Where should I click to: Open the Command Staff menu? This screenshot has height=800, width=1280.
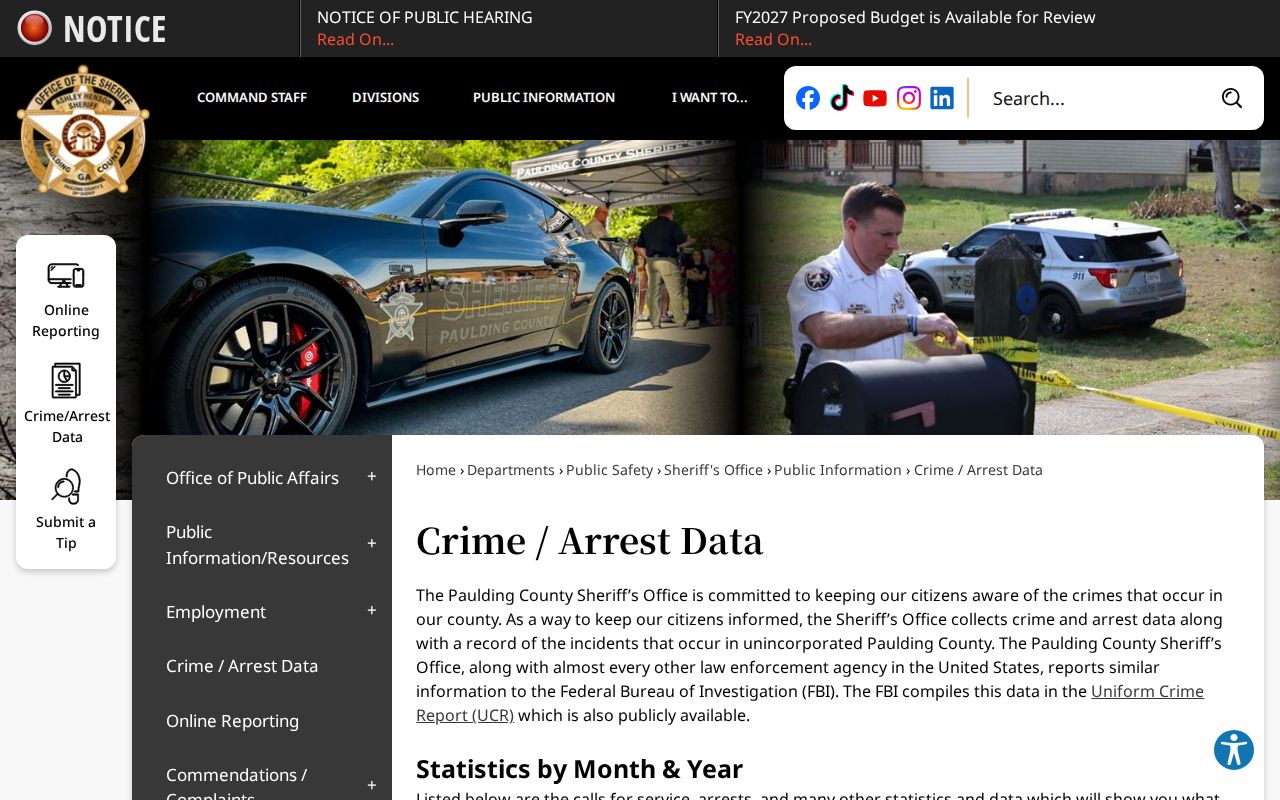252,98
